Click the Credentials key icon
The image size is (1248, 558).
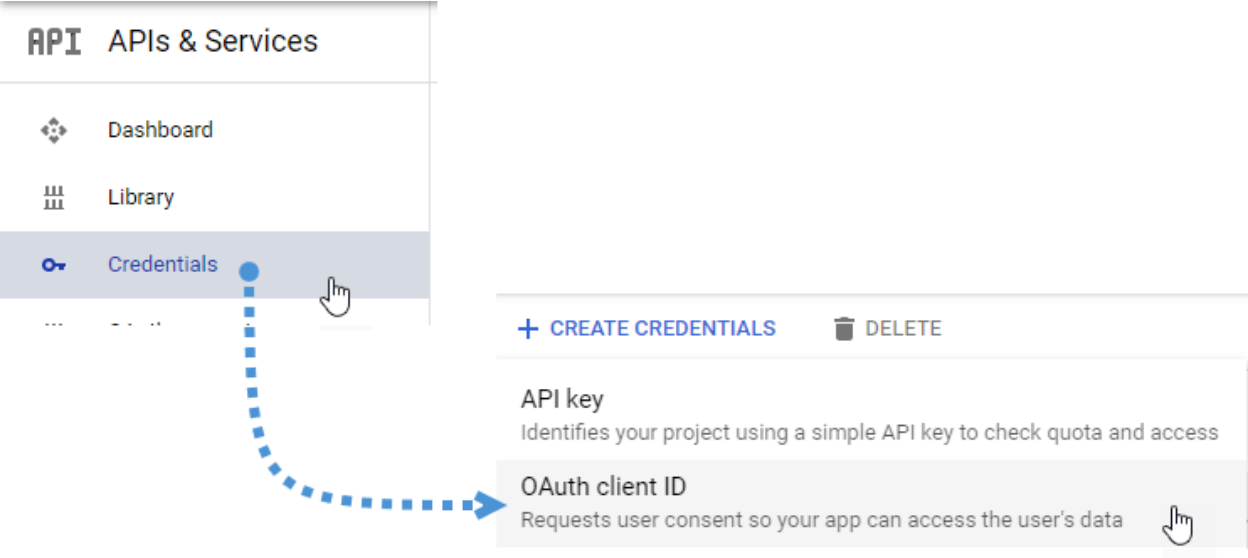point(53,265)
